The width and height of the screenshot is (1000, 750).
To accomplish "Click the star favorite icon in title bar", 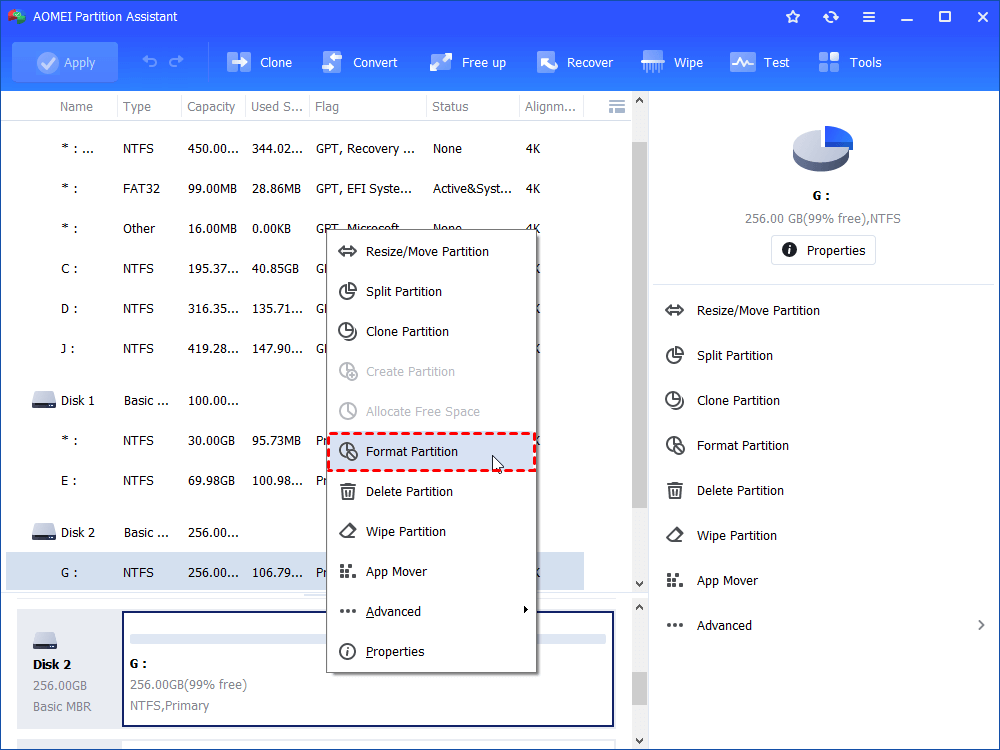I will click(x=793, y=17).
